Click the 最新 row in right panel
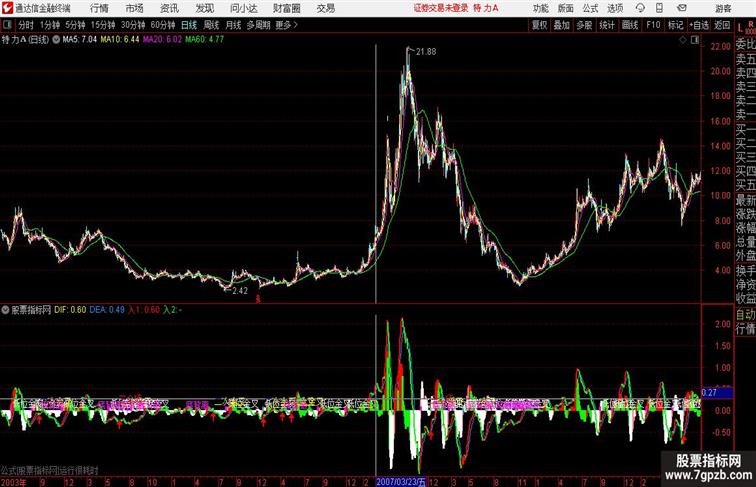 (745, 200)
